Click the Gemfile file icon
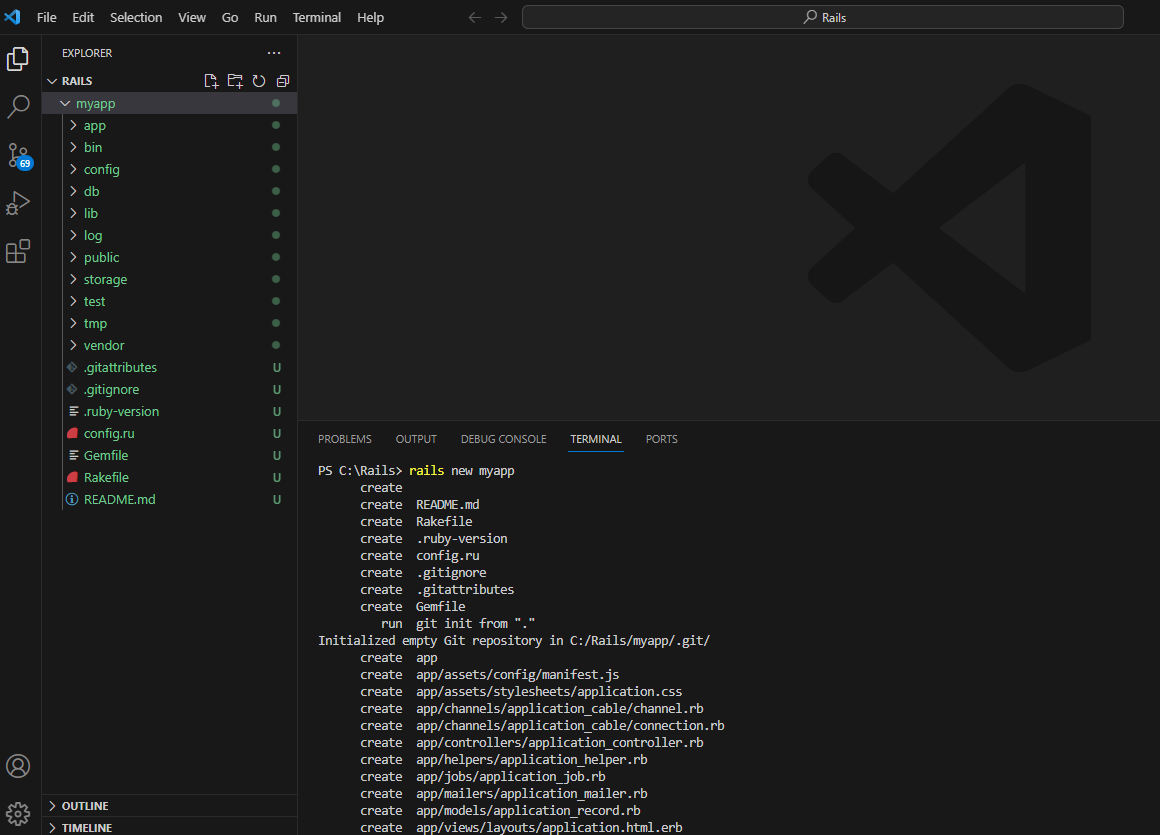The image size is (1160, 835). (72, 456)
